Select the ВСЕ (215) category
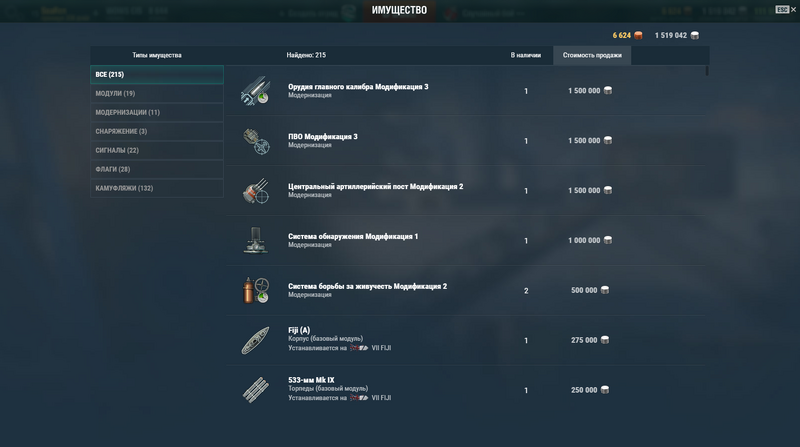The image size is (800, 447). (x=157, y=74)
